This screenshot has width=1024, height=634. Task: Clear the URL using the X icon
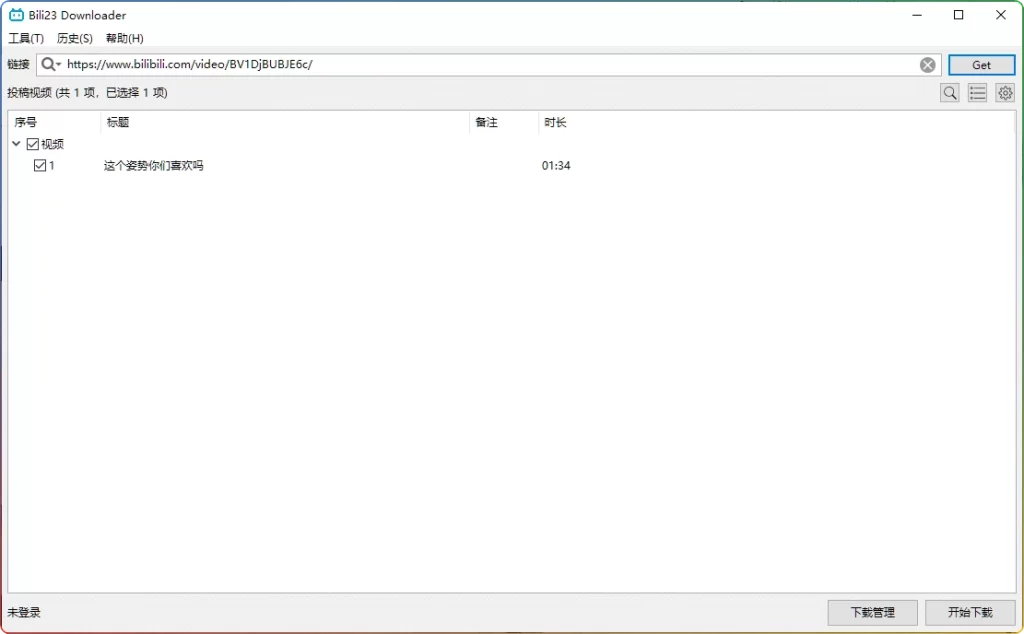coord(927,64)
